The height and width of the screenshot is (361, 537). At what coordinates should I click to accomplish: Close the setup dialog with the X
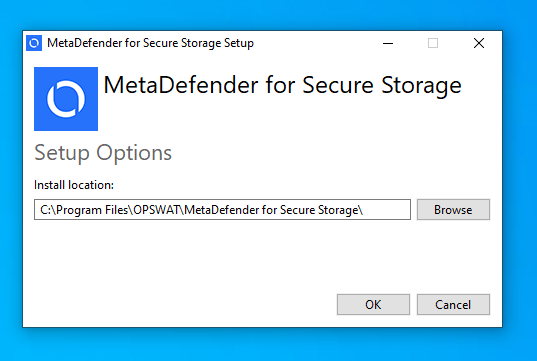coord(479,43)
